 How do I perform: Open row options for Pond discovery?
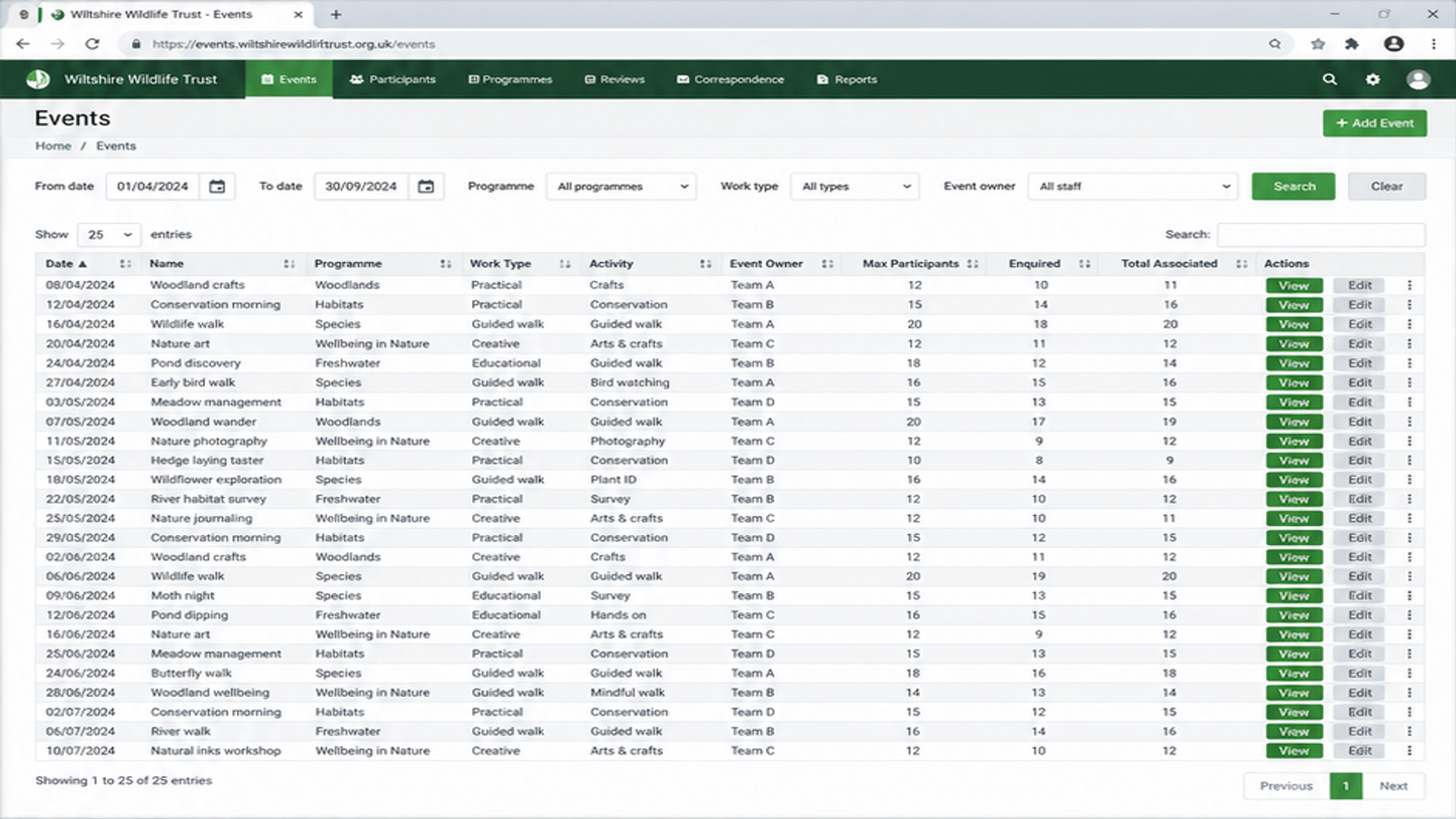pos(1410,363)
